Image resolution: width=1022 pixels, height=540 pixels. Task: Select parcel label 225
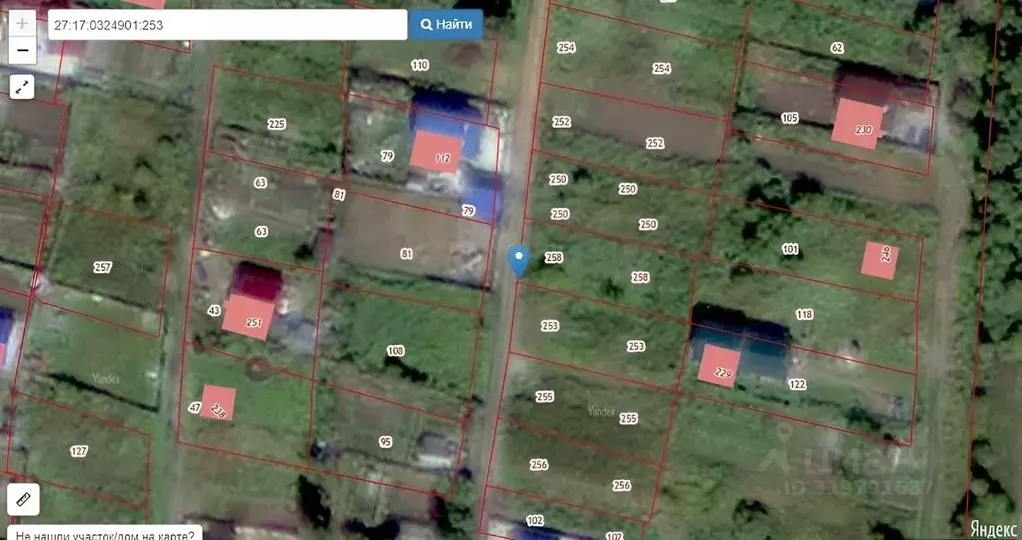(276, 124)
